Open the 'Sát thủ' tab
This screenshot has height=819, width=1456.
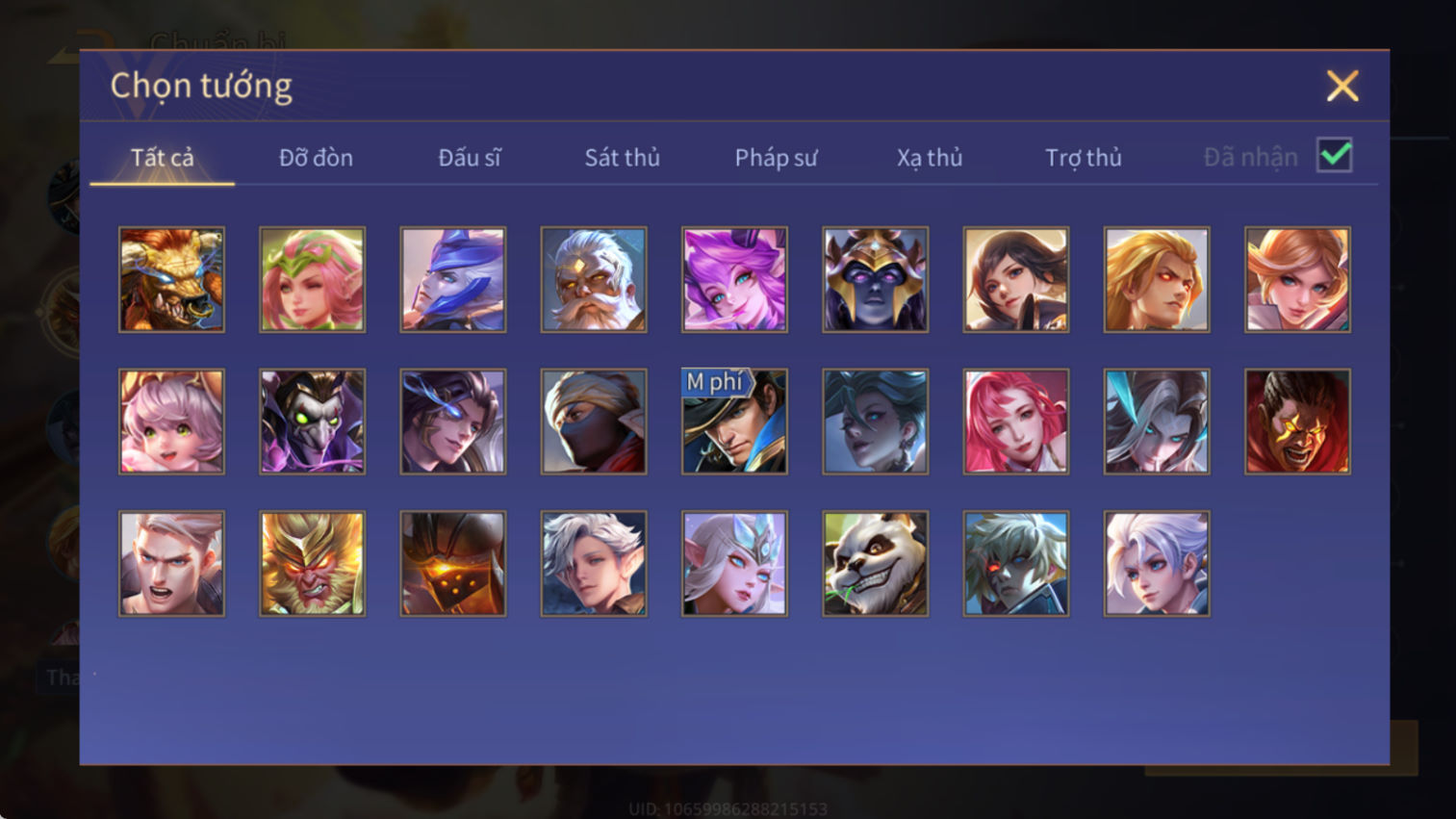click(623, 158)
